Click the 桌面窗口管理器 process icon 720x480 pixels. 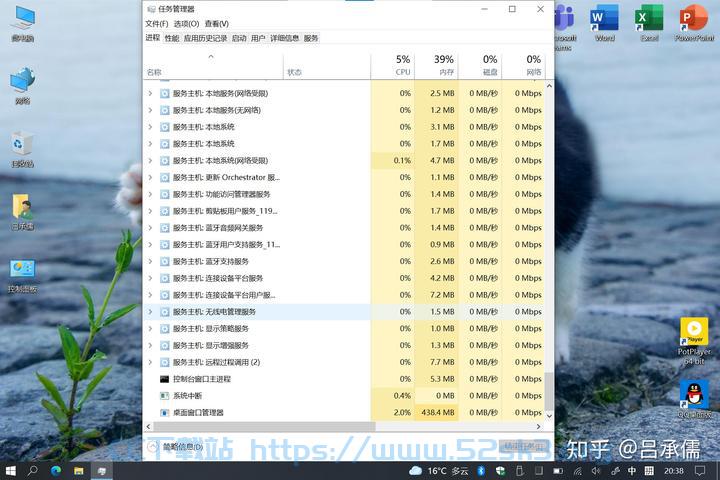tap(164, 412)
